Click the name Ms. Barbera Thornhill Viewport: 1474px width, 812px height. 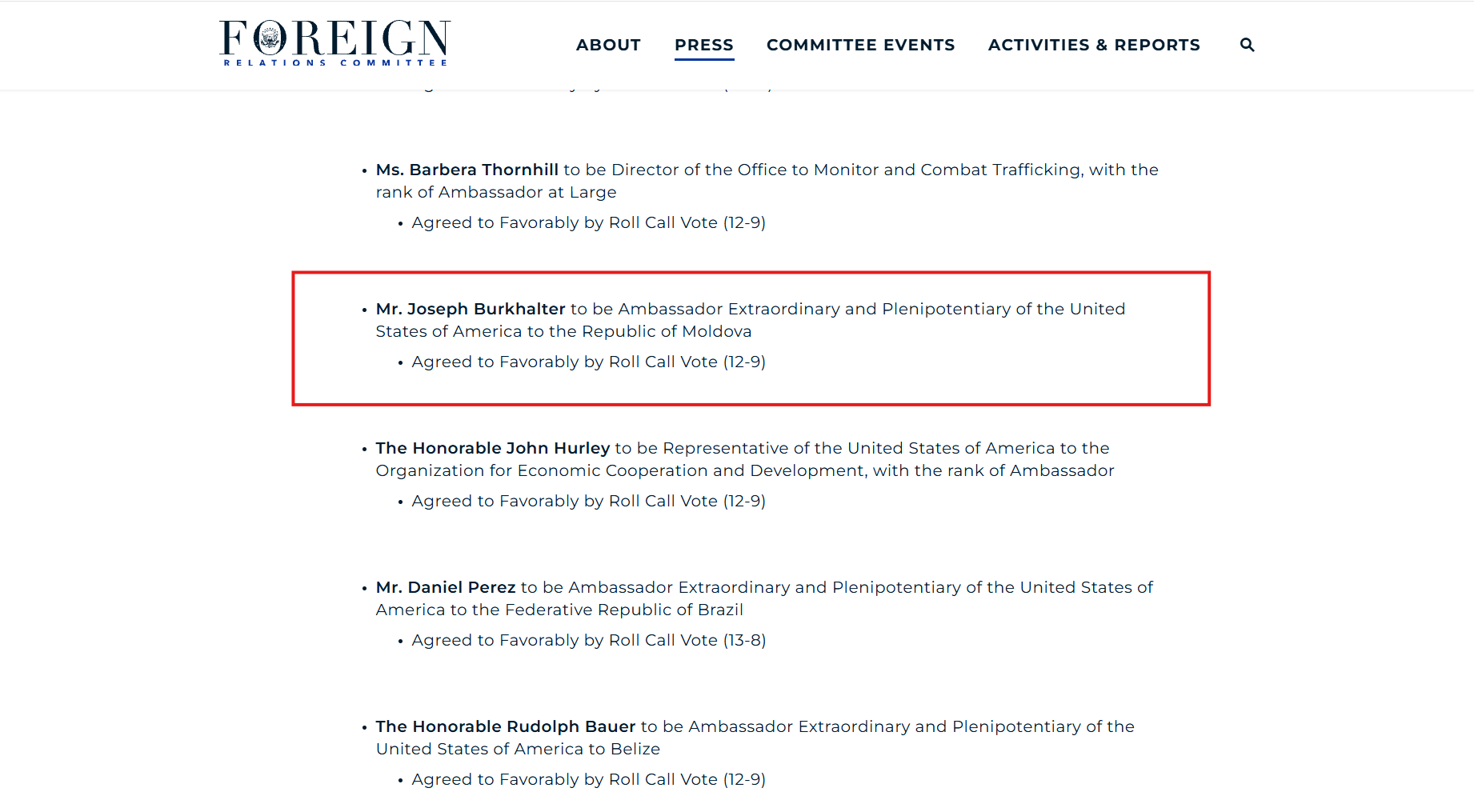coord(467,170)
